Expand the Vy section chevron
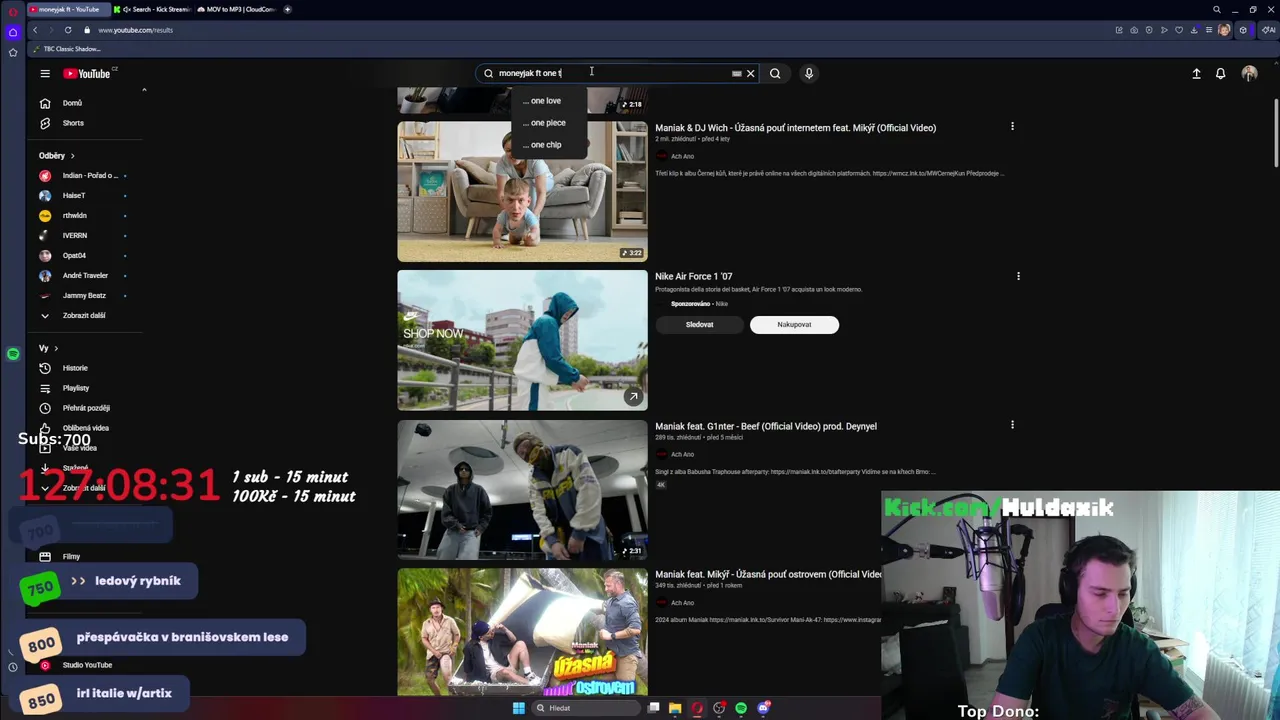1280x720 pixels. click(56, 348)
